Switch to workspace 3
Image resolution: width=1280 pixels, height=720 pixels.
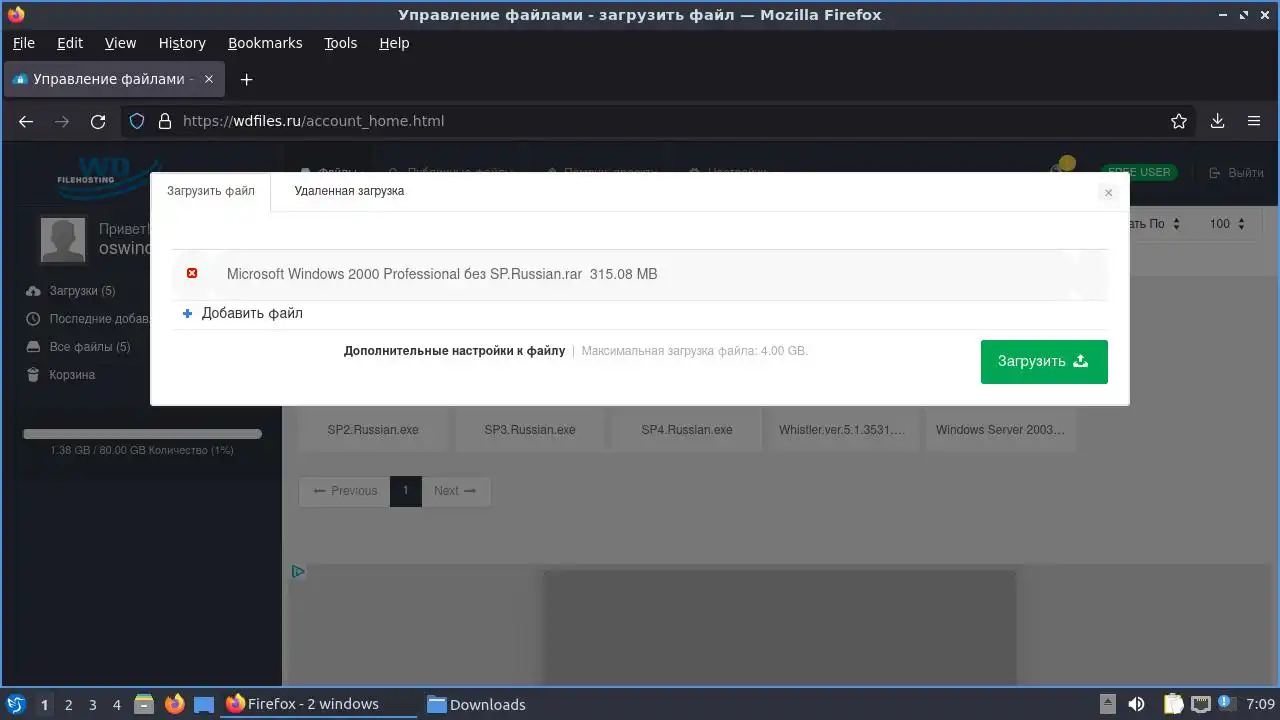pyautogui.click(x=92, y=705)
